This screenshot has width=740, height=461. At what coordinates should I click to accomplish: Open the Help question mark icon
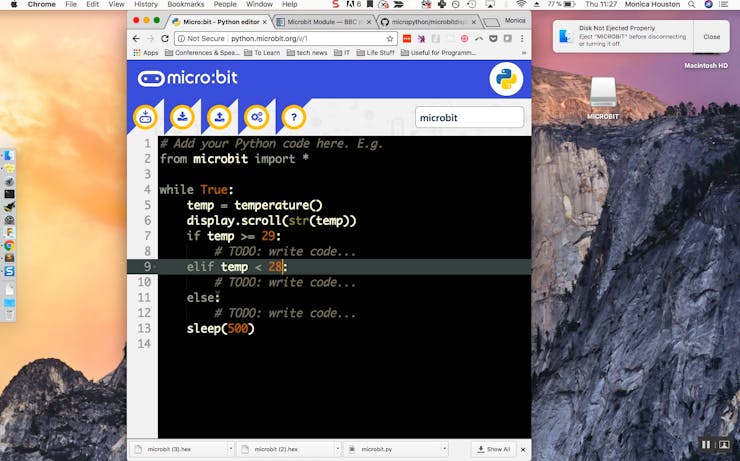click(294, 117)
